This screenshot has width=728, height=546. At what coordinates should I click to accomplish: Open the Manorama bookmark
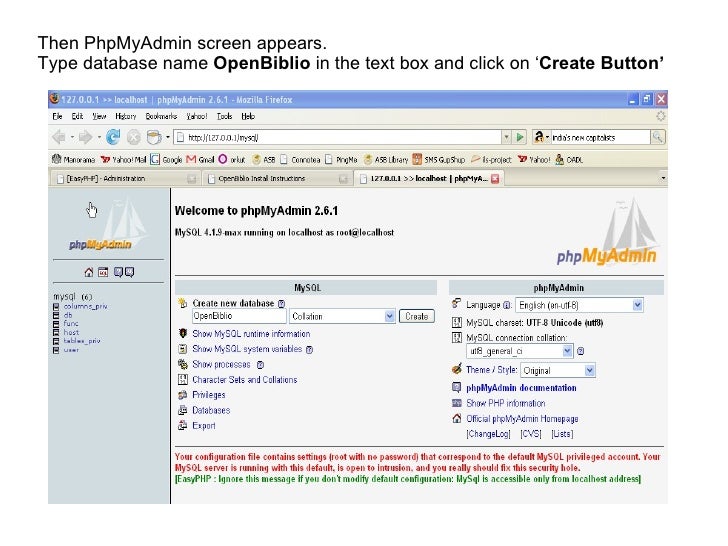pyautogui.click(x=74, y=160)
